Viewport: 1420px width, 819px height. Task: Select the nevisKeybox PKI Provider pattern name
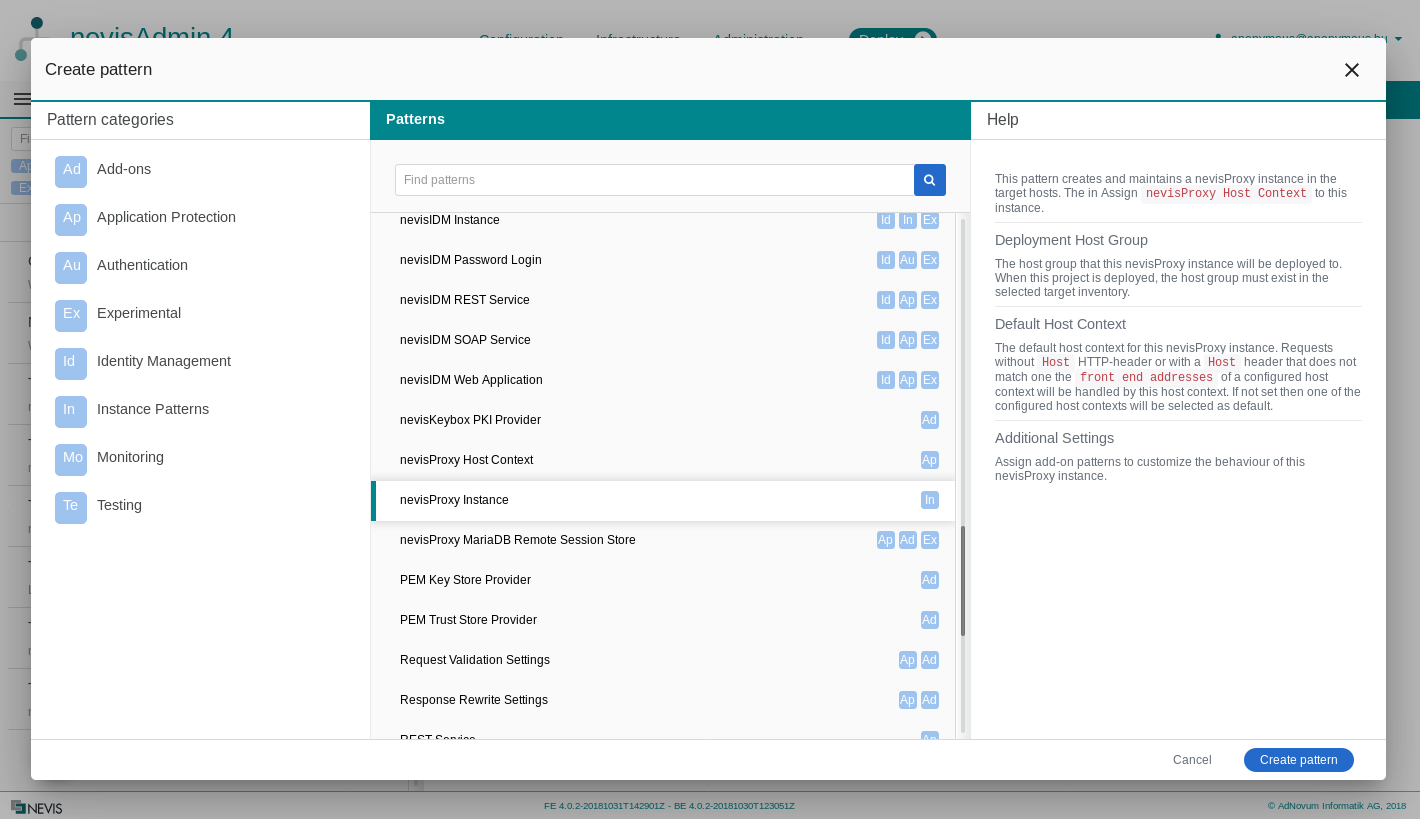(x=471, y=420)
